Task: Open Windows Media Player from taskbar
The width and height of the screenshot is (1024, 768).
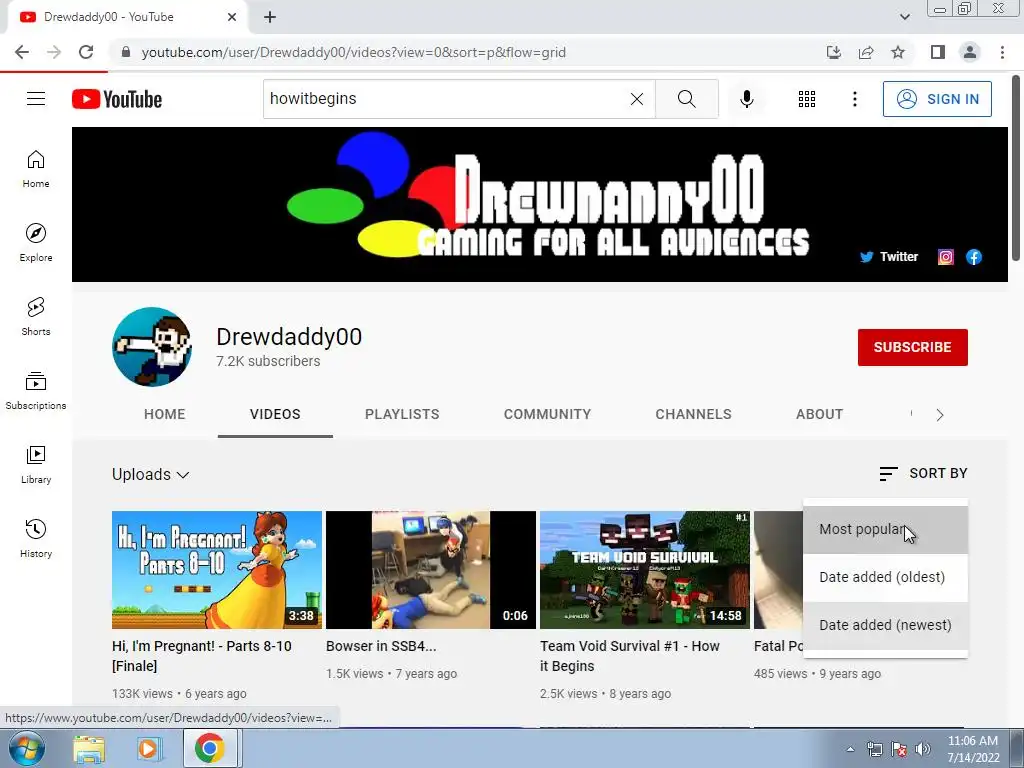Action: (148, 748)
